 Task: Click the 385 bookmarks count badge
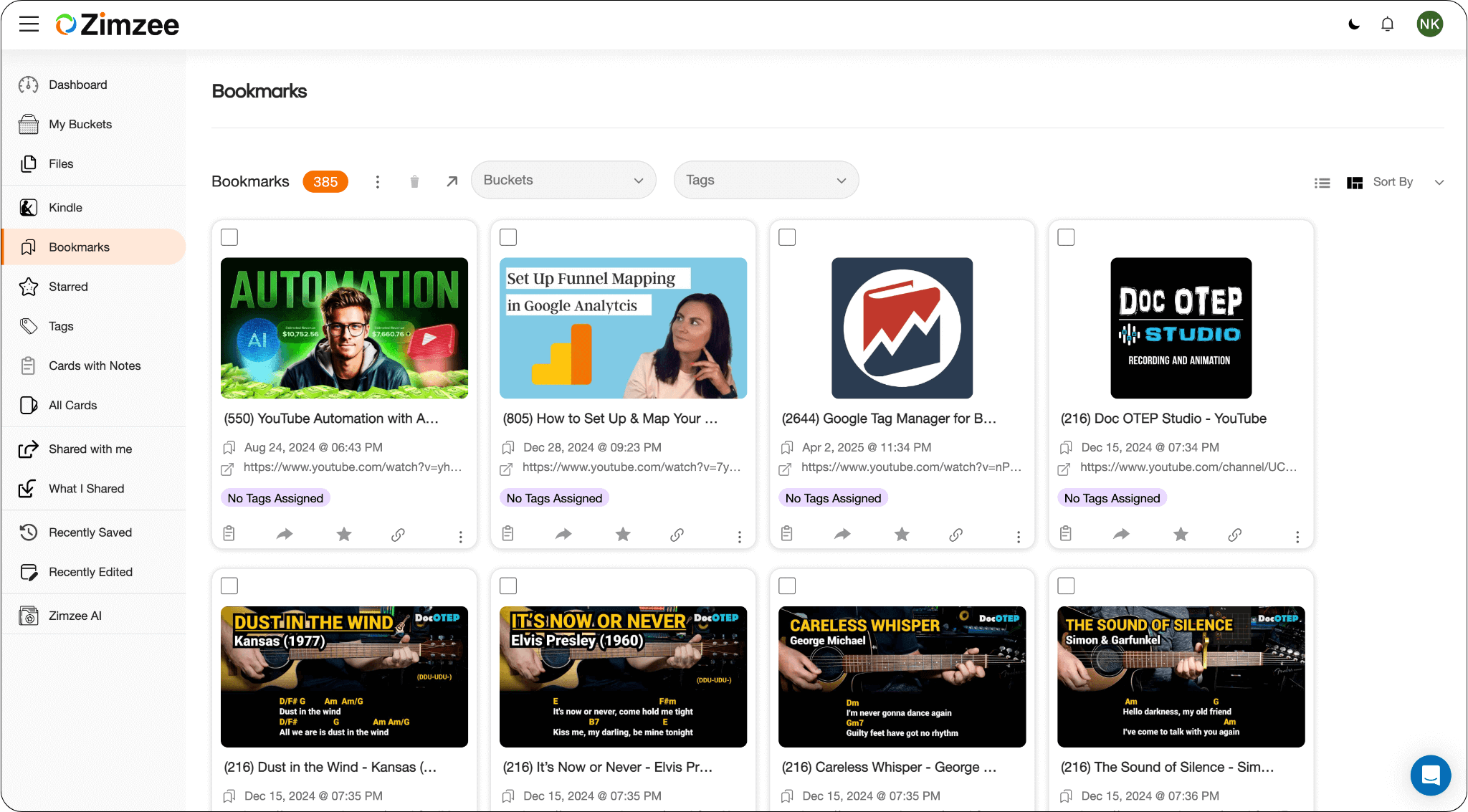click(x=325, y=182)
